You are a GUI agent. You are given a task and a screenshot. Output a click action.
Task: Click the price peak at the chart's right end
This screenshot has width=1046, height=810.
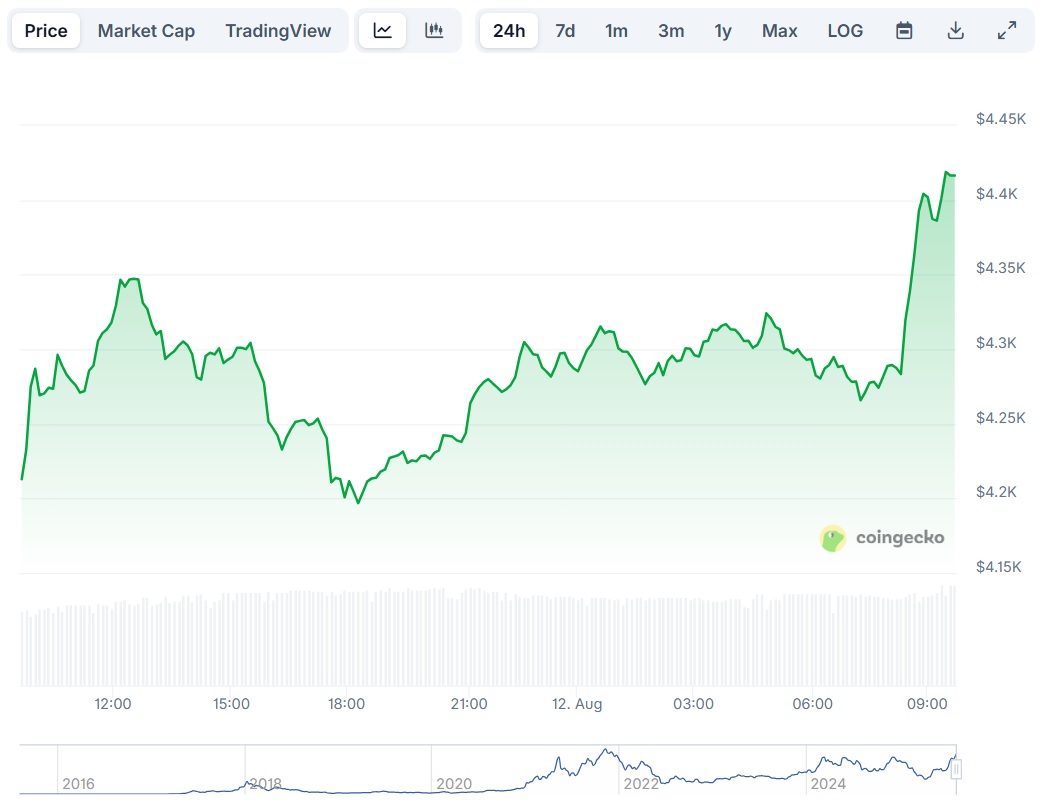(946, 173)
